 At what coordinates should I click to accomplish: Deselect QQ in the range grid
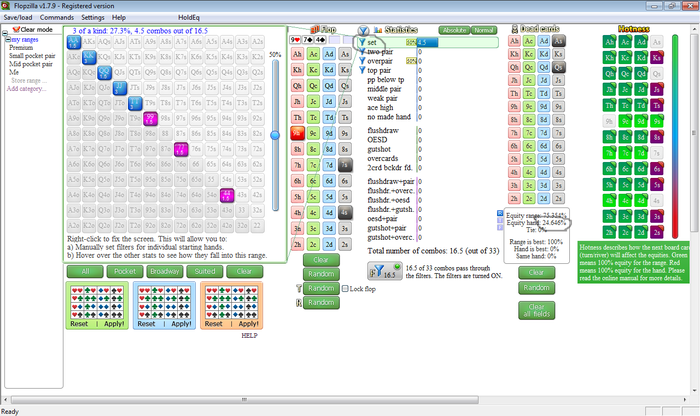pos(104,73)
